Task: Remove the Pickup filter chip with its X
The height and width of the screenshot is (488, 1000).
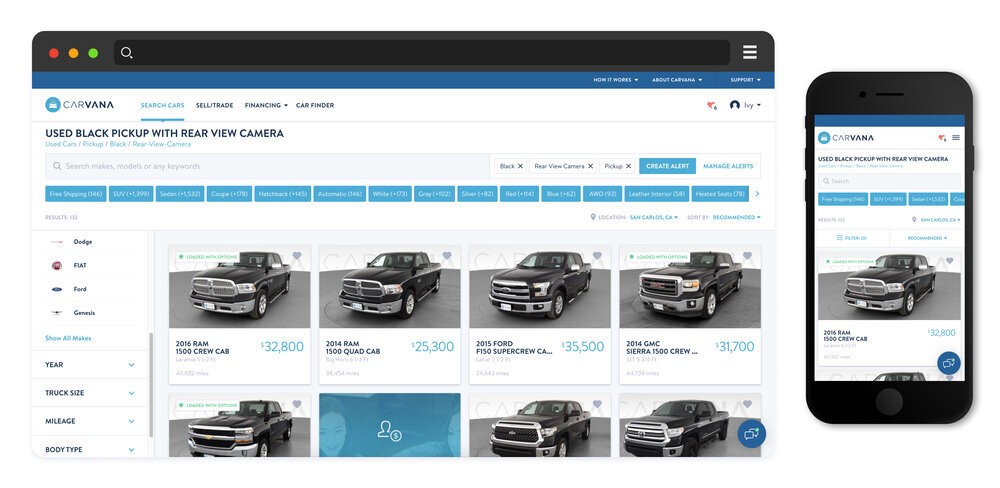Action: coord(628,166)
